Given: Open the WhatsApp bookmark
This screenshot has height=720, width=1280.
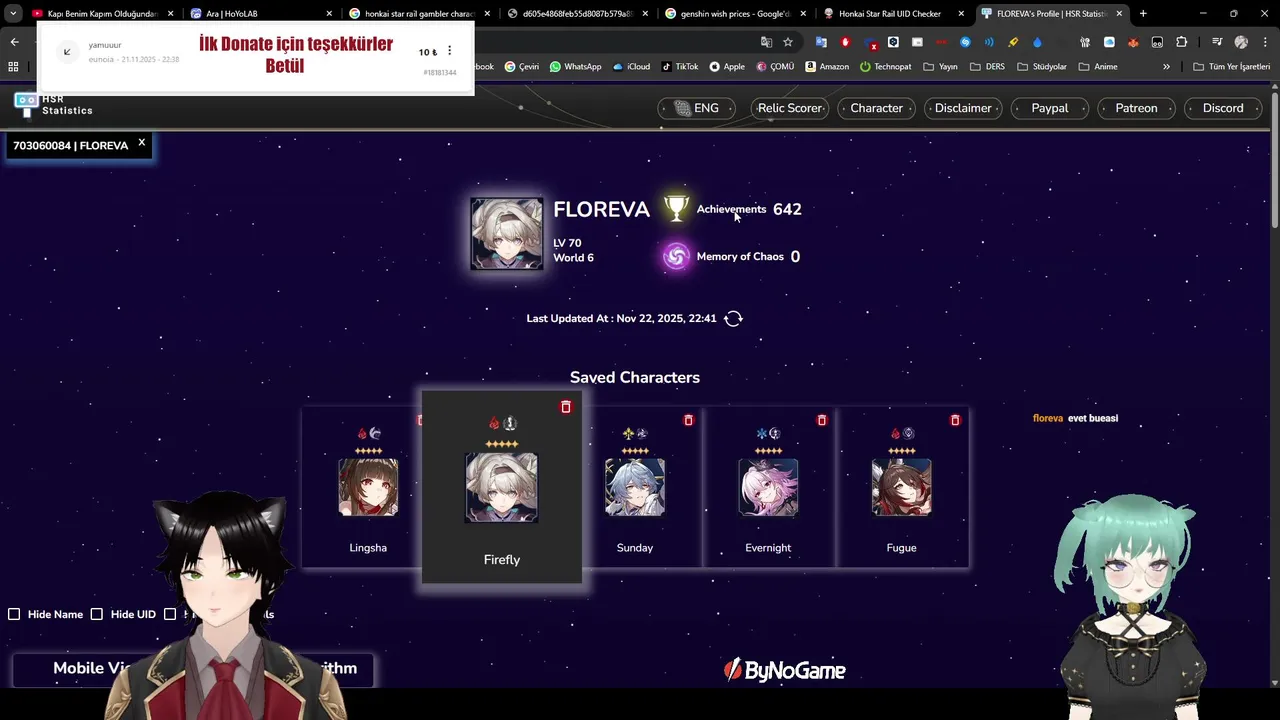Looking at the screenshot, I should pyautogui.click(x=575, y=66).
